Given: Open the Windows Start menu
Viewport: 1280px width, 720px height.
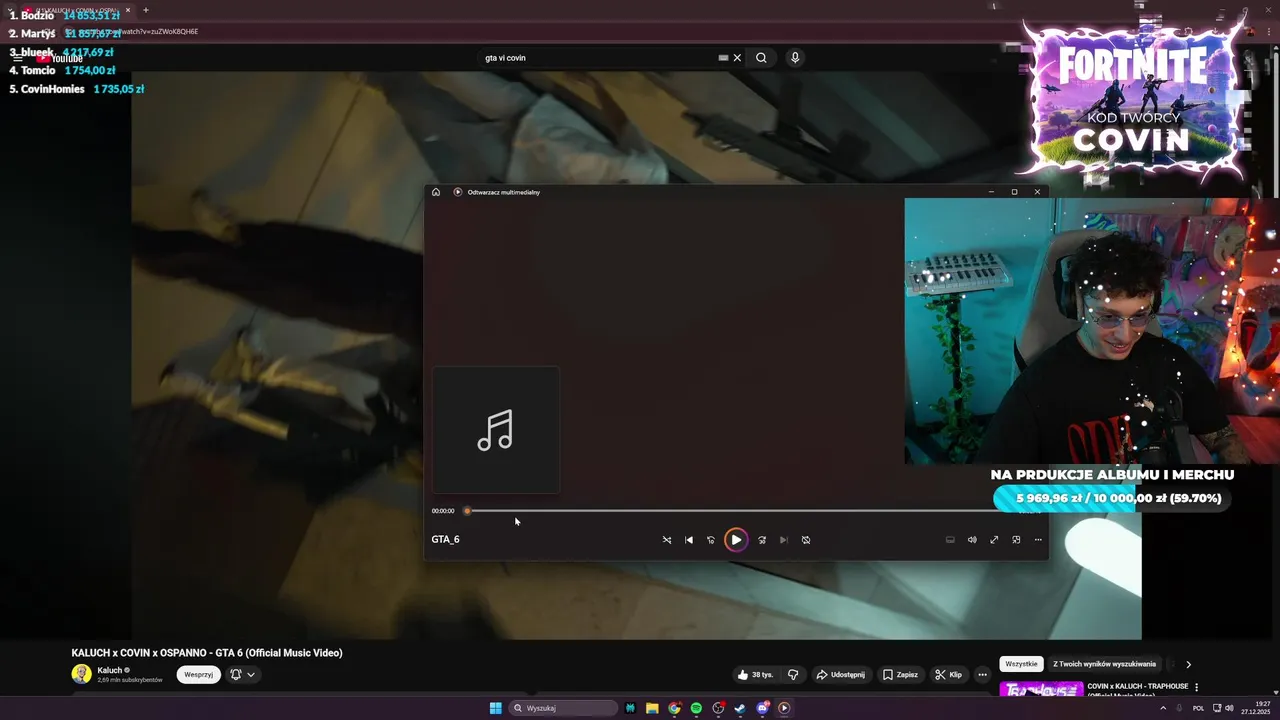Looking at the screenshot, I should (496, 708).
